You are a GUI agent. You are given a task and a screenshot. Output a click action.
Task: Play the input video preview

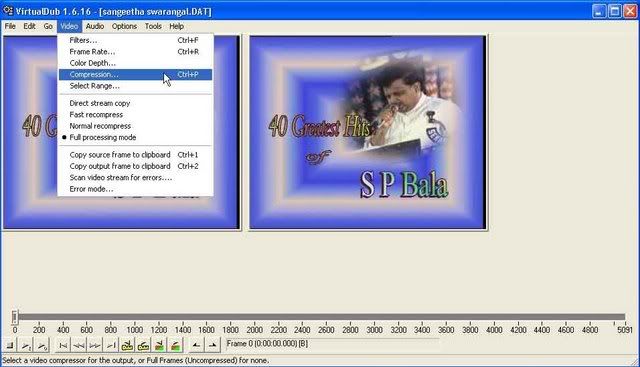pos(26,345)
